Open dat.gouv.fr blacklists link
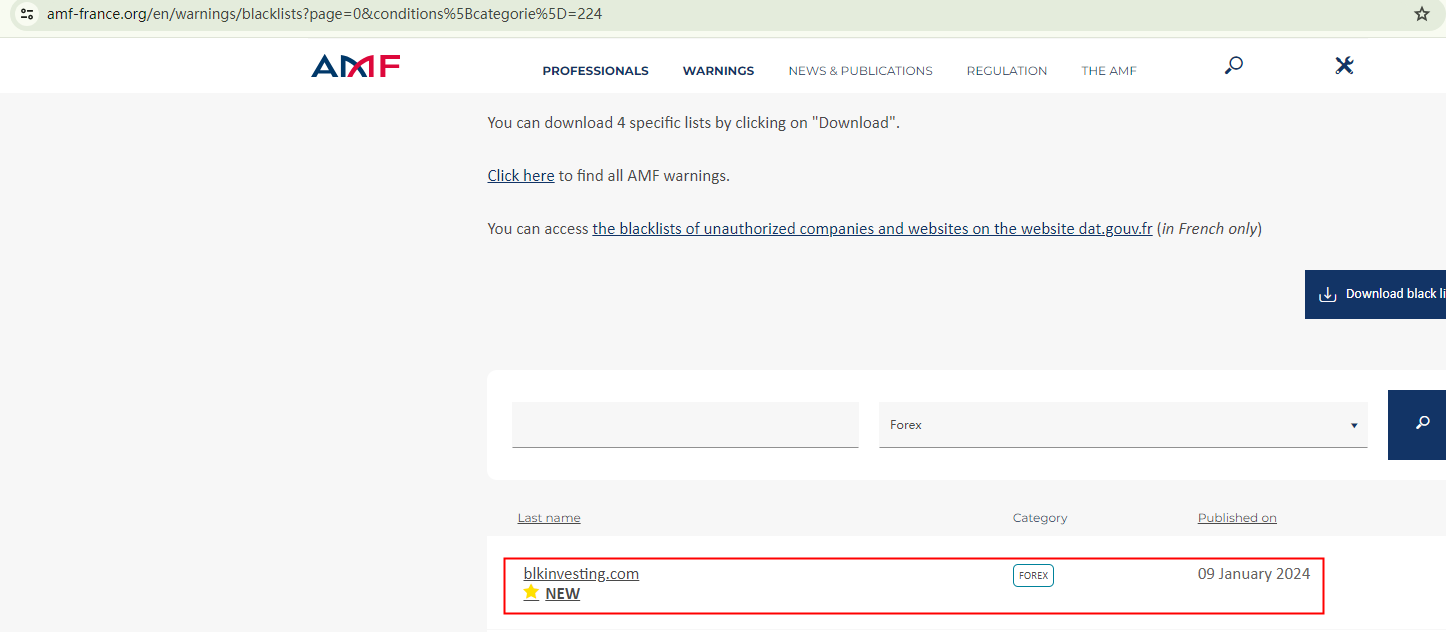 point(872,229)
